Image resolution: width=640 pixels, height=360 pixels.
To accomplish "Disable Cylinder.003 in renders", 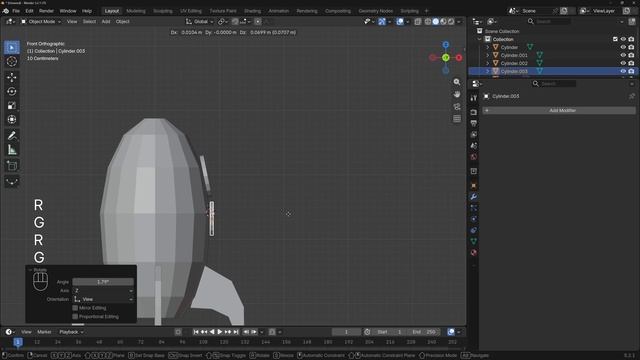I will click(x=631, y=71).
